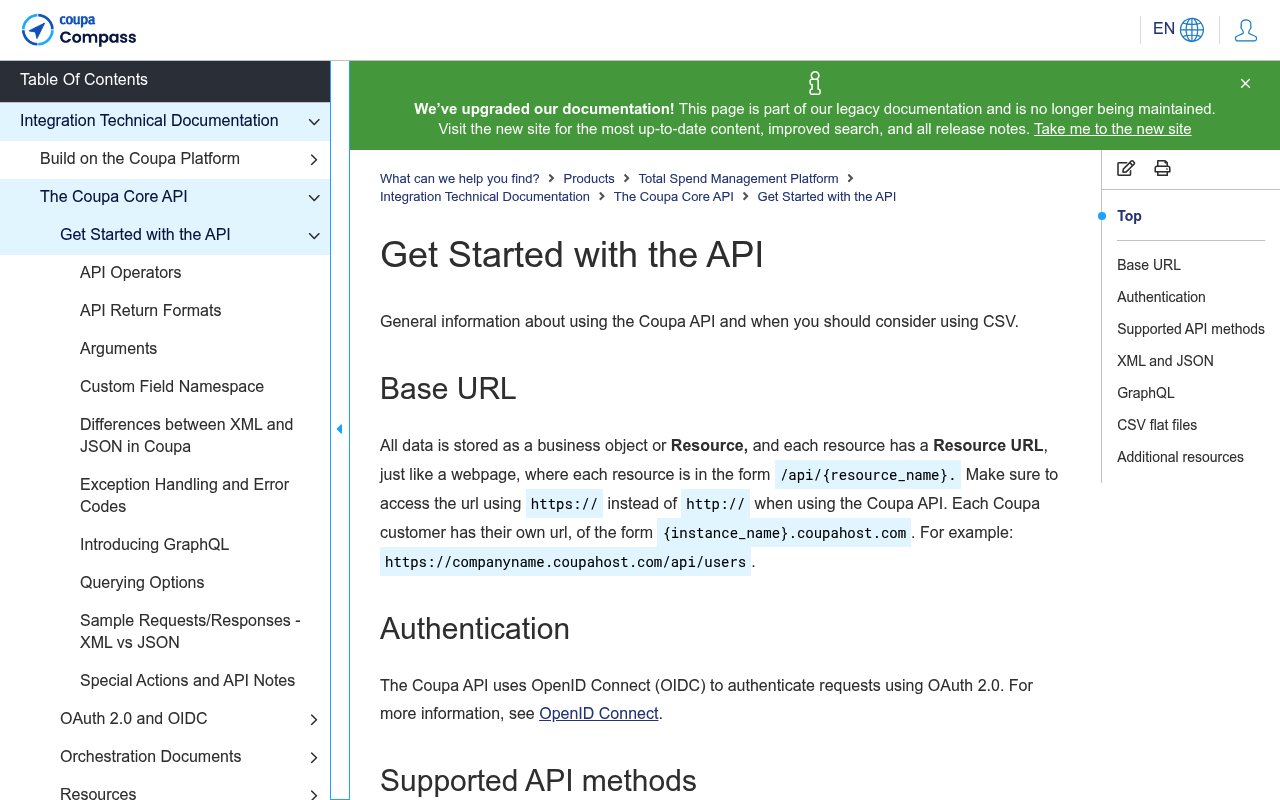Click 'What can we help you find?' breadcrumb
The width and height of the screenshot is (1280, 800).
pos(460,179)
